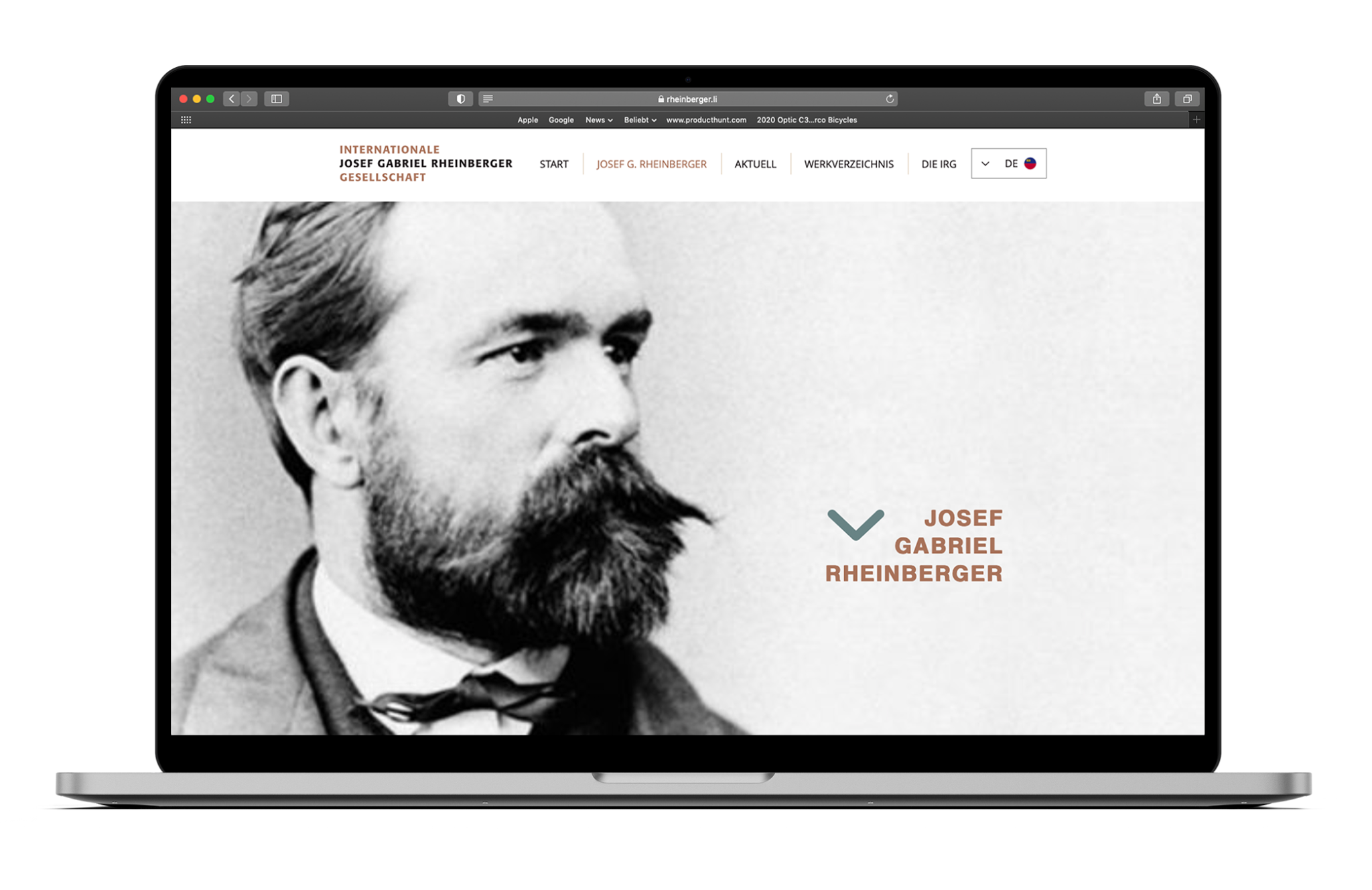Screen dimensions: 1372x890
Task: Click the rheinberger.li address field
Action: coord(690,99)
